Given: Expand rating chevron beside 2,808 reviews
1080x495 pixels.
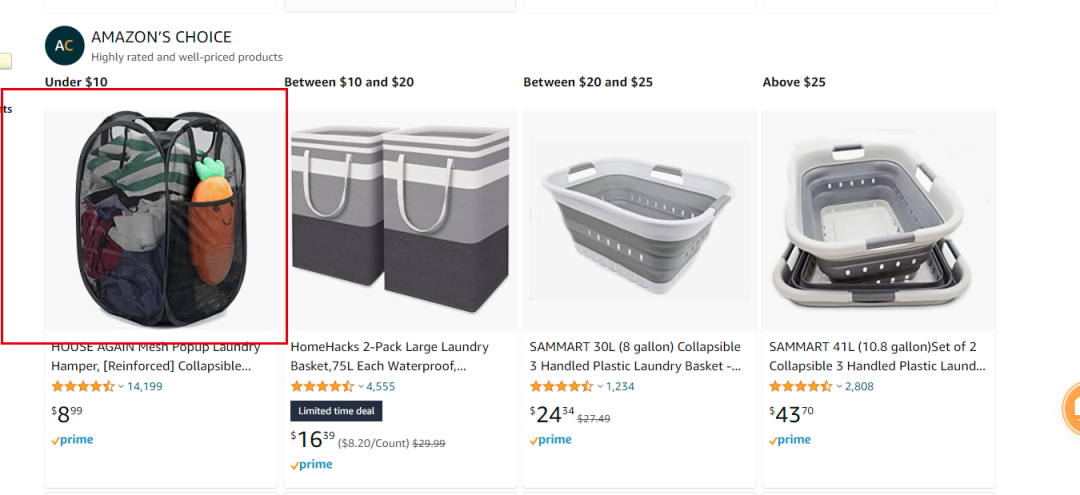Looking at the screenshot, I should pos(839,386).
